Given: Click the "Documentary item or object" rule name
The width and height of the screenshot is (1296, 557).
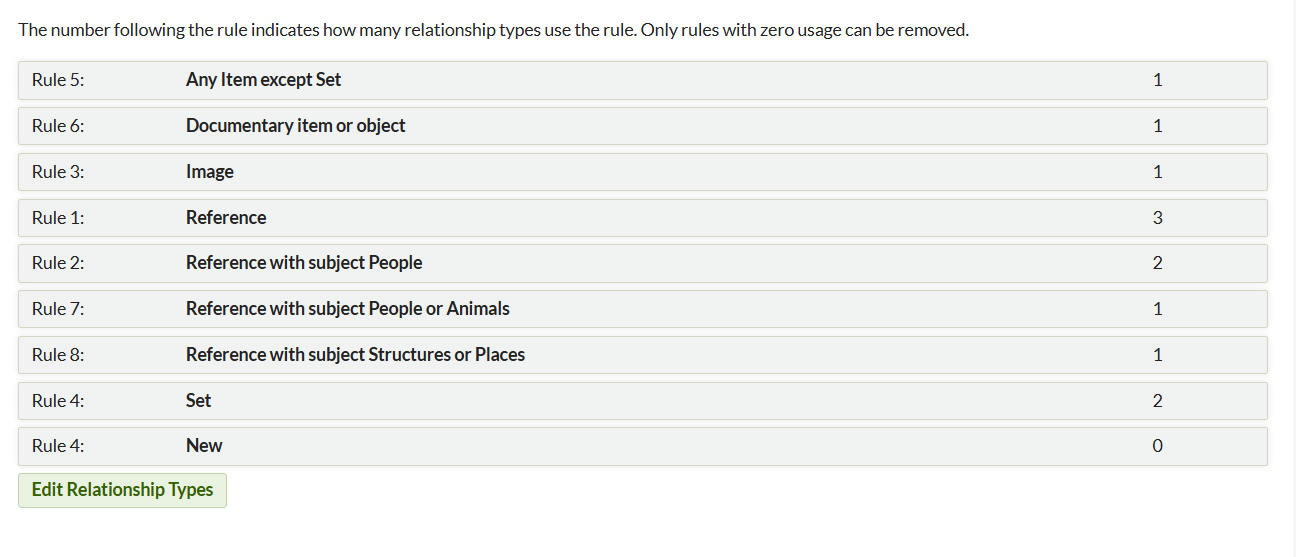Looking at the screenshot, I should [x=295, y=126].
